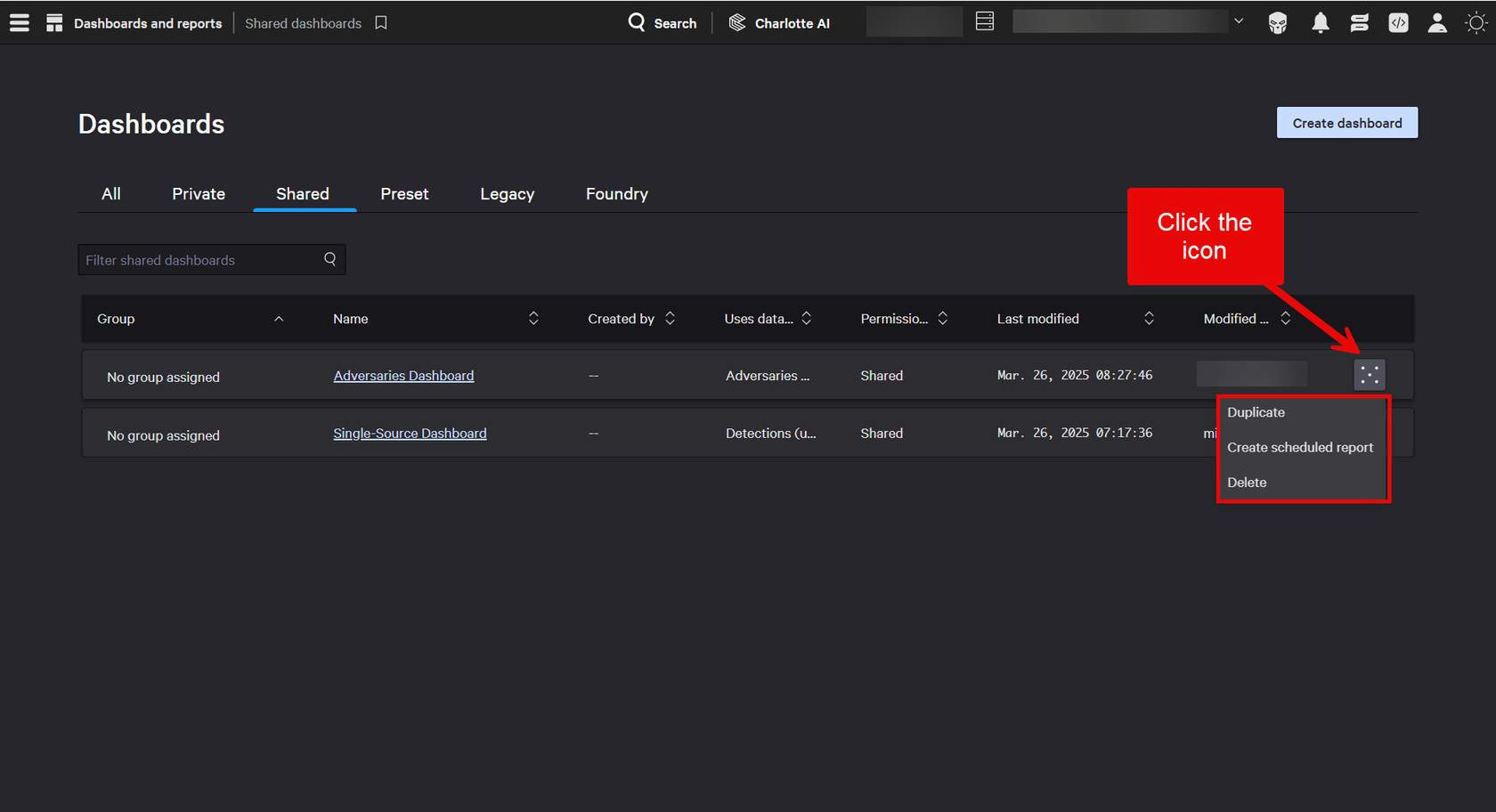The height and width of the screenshot is (812, 1496).
Task: Sort table by Name column
Action: (533, 319)
